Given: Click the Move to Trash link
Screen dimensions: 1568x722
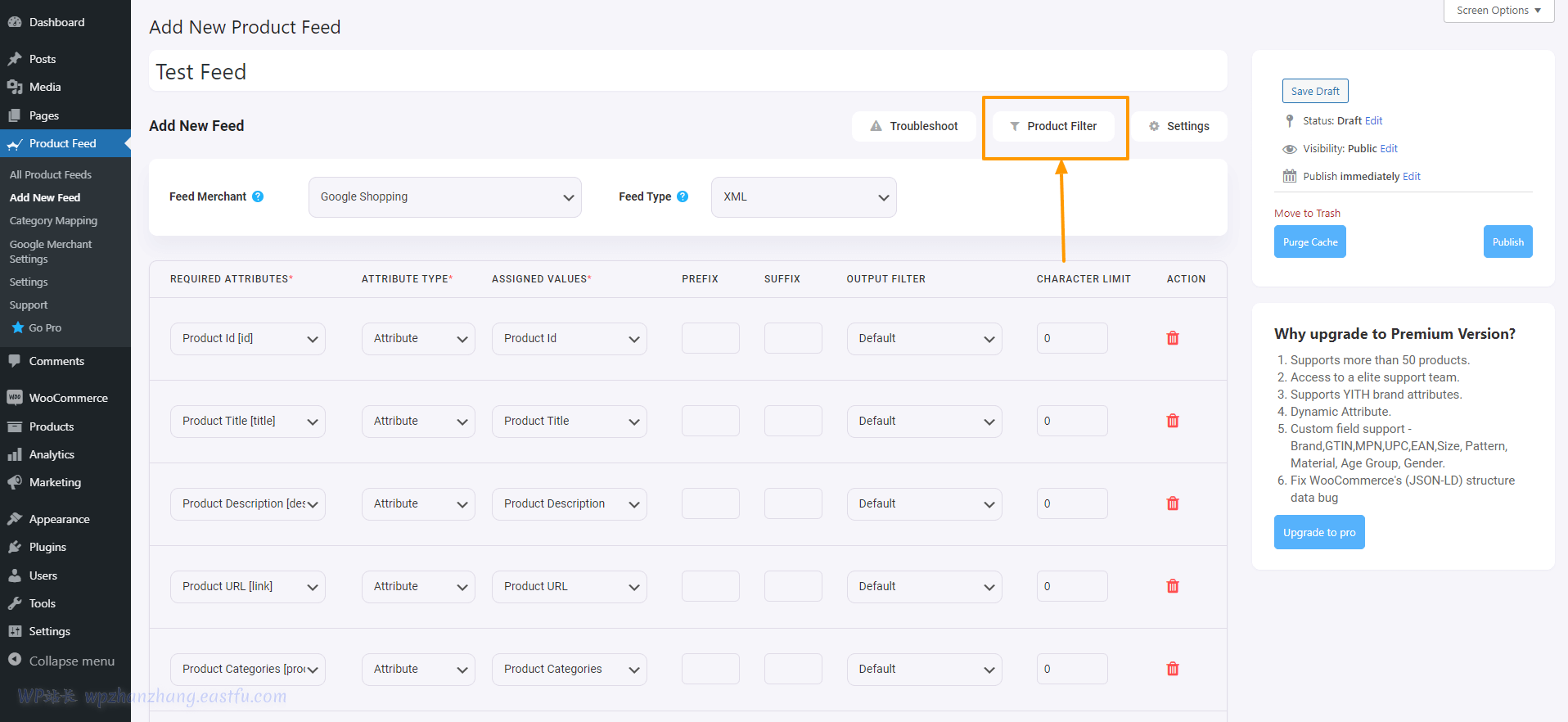Looking at the screenshot, I should click(x=1306, y=214).
